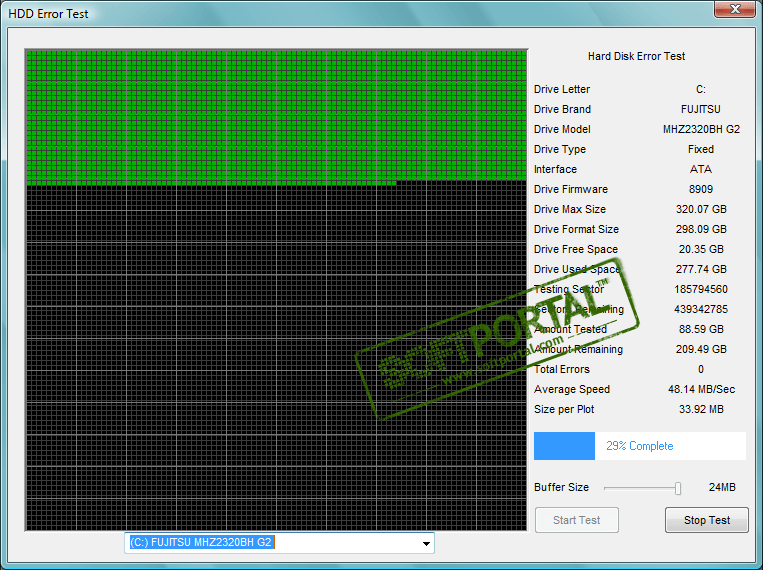763x570 pixels.
Task: Click the Stop Test button
Action: coord(707,520)
